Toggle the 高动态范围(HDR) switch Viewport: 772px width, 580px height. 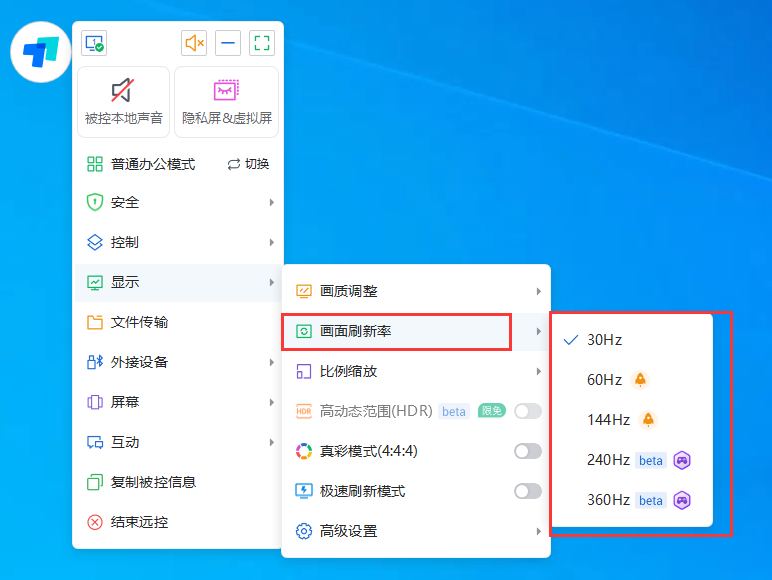coord(528,411)
